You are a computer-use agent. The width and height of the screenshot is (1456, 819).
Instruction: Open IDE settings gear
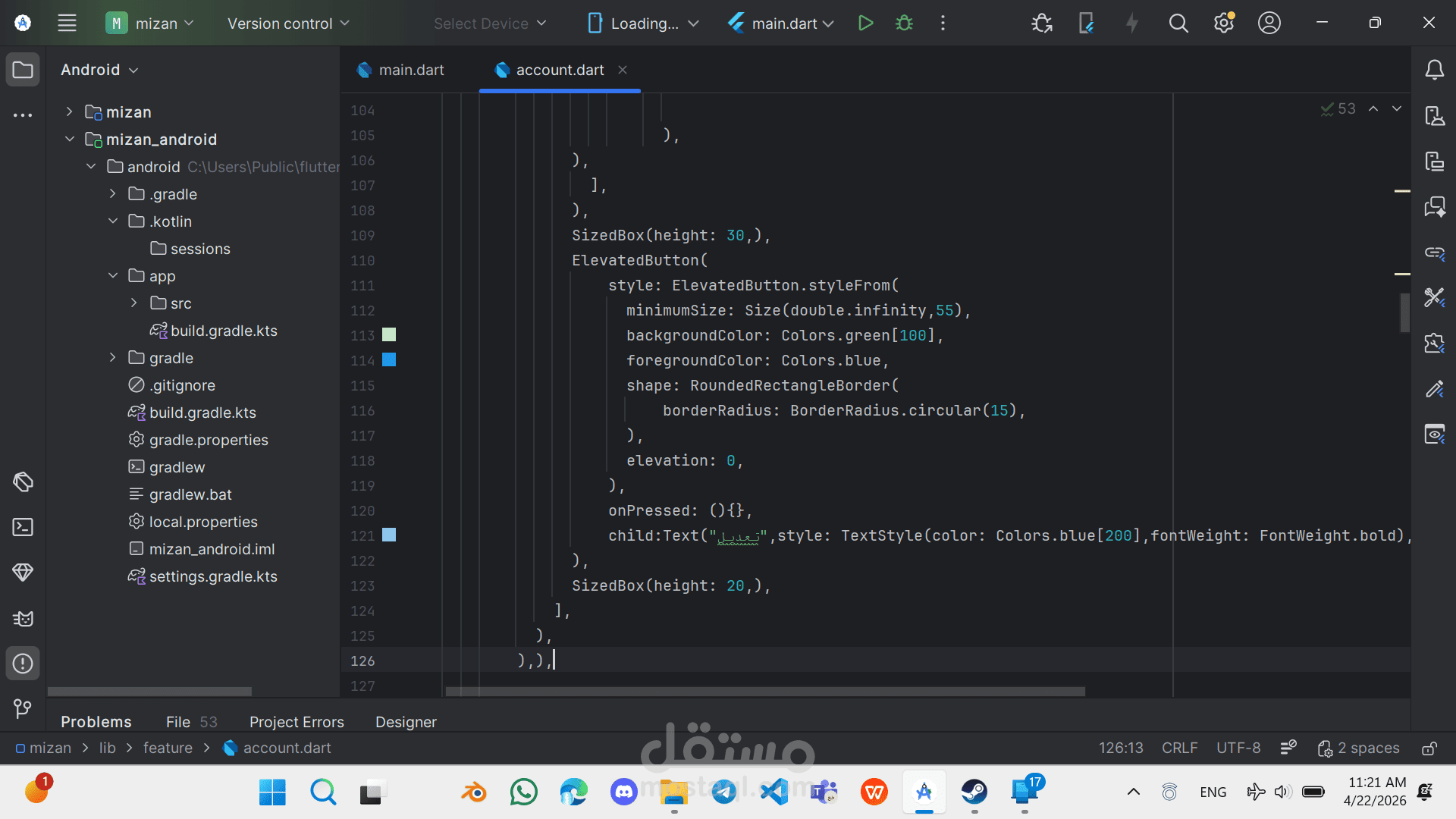pos(1223,24)
